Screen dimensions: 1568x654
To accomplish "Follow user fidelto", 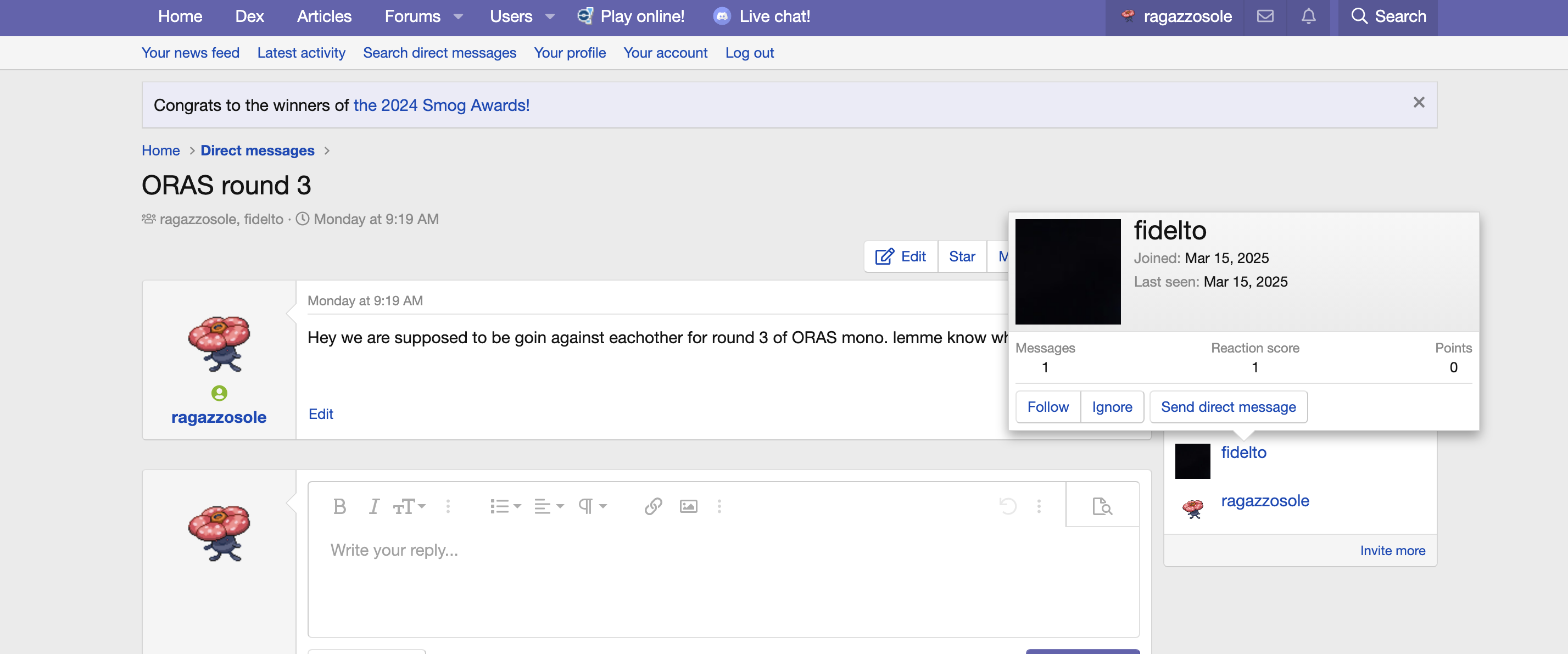I will [1047, 407].
